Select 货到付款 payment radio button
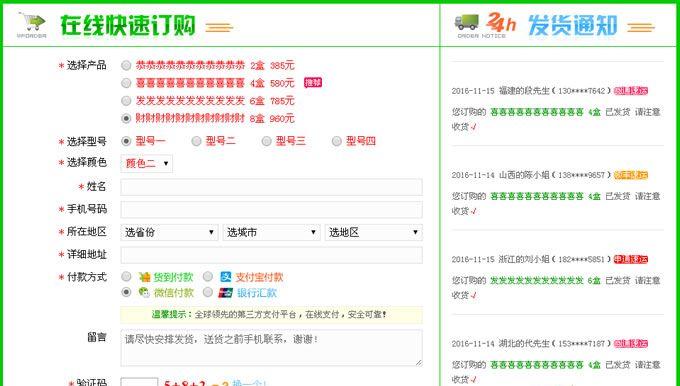This screenshot has width=680, height=386. click(x=126, y=276)
